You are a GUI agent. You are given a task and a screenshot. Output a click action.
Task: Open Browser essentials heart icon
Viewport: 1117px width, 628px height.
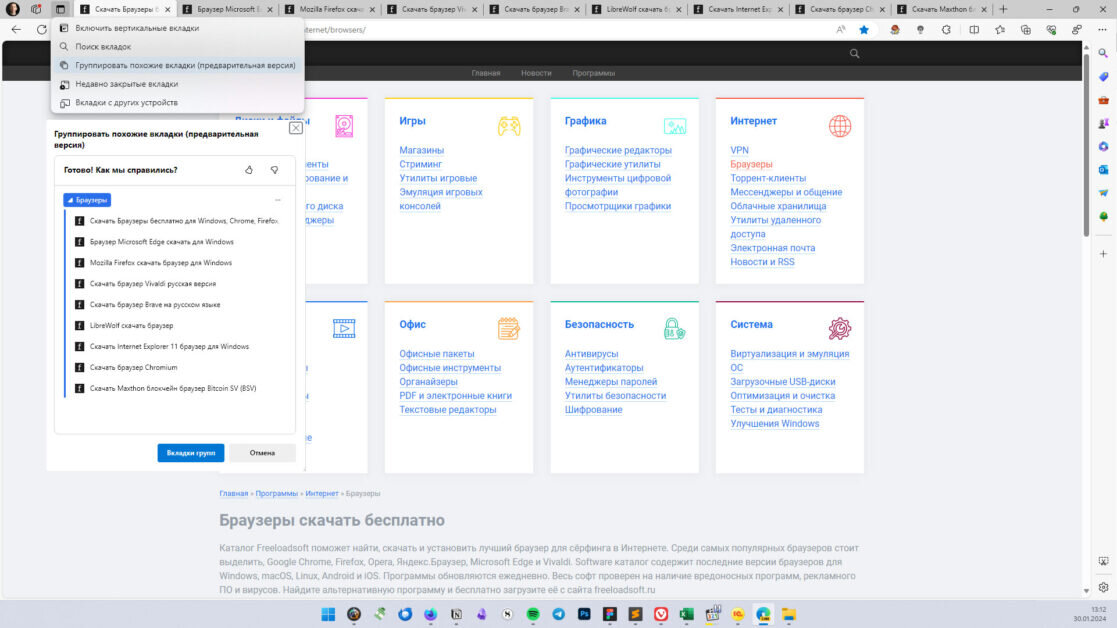coord(1051,30)
